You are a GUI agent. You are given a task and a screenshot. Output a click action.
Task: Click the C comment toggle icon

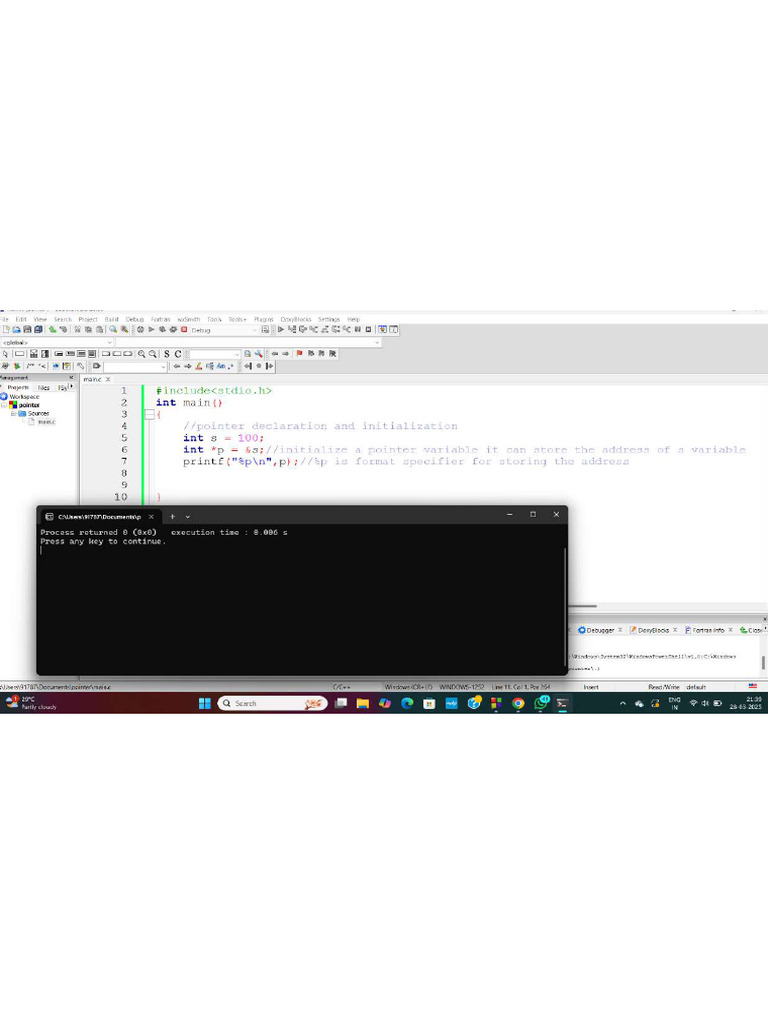(x=178, y=353)
